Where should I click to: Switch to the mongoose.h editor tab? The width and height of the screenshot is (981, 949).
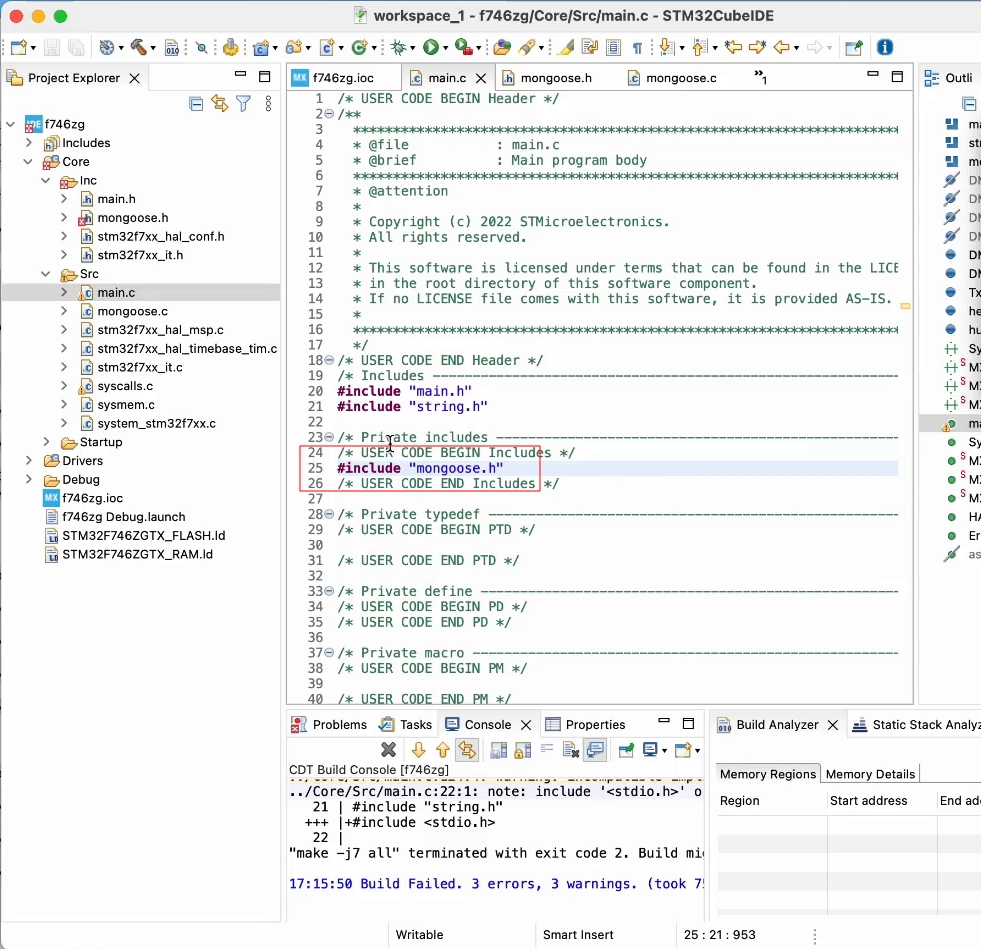[x=547, y=78]
